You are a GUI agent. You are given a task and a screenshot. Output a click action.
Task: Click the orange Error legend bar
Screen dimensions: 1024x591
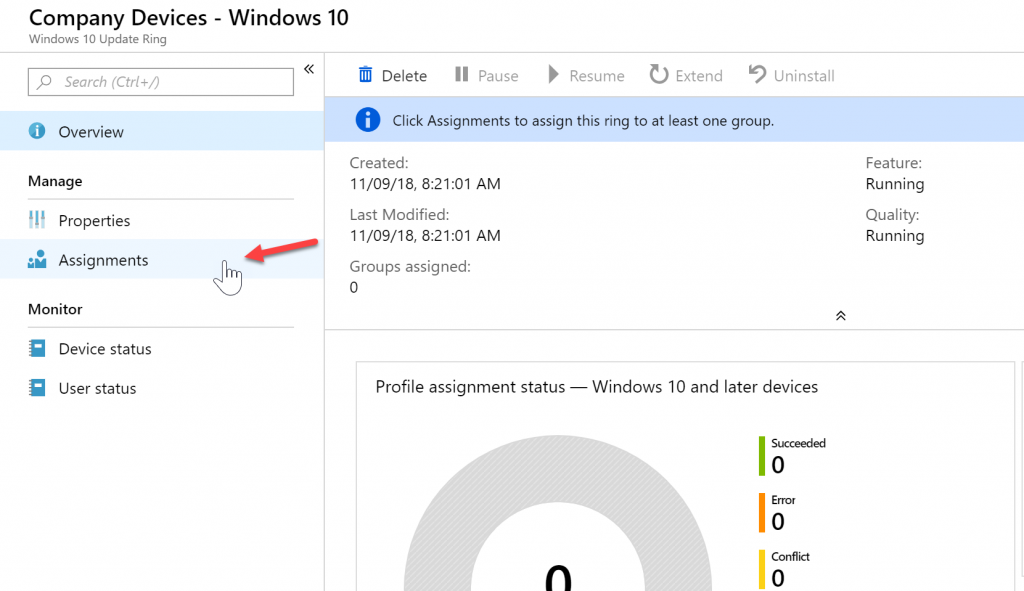(x=761, y=513)
